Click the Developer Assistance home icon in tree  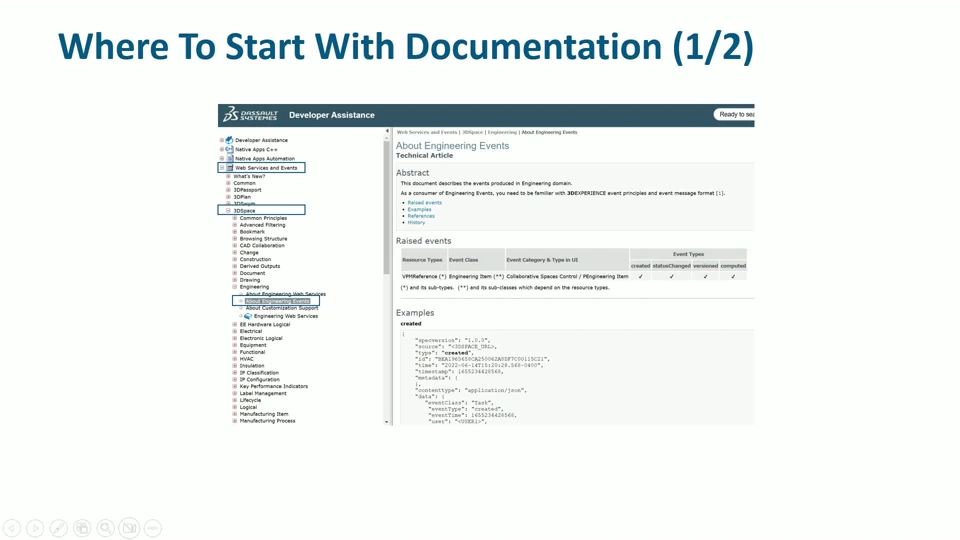230,140
